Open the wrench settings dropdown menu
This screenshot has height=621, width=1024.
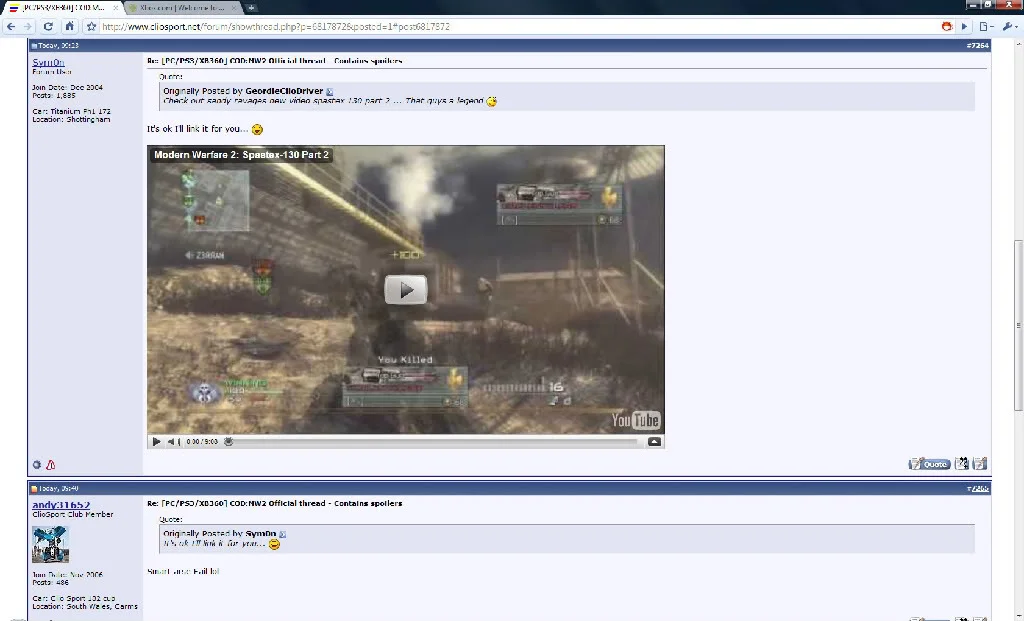pos(1010,27)
